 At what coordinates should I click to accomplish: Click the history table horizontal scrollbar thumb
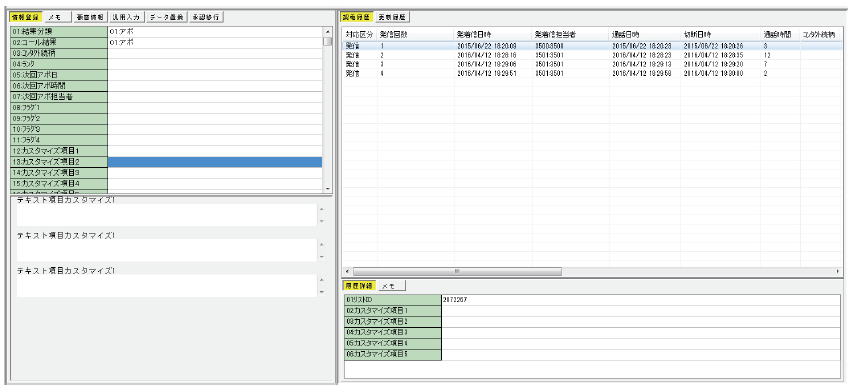[x=457, y=271]
